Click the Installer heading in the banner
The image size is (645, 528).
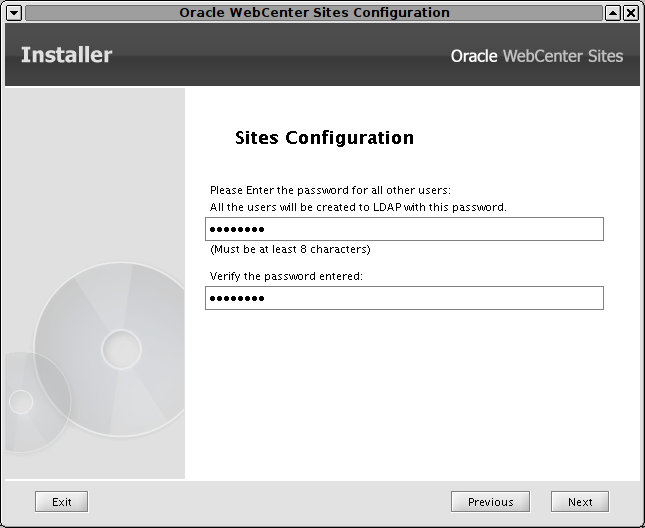click(x=66, y=55)
